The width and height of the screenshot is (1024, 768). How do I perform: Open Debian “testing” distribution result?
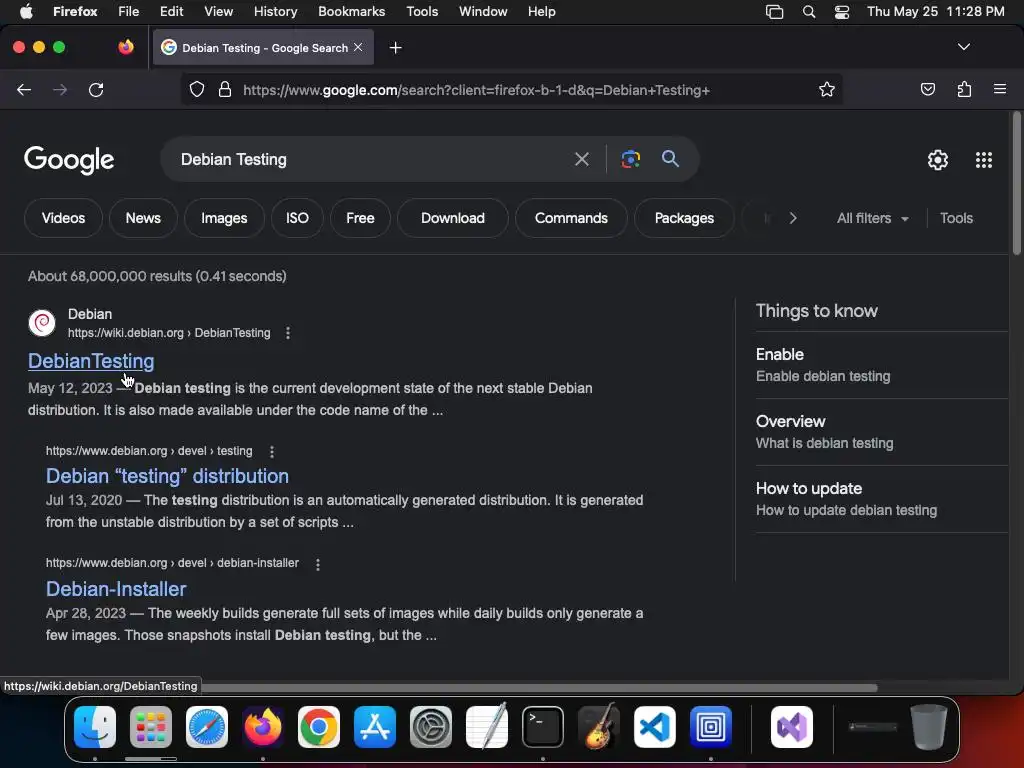[x=167, y=476]
